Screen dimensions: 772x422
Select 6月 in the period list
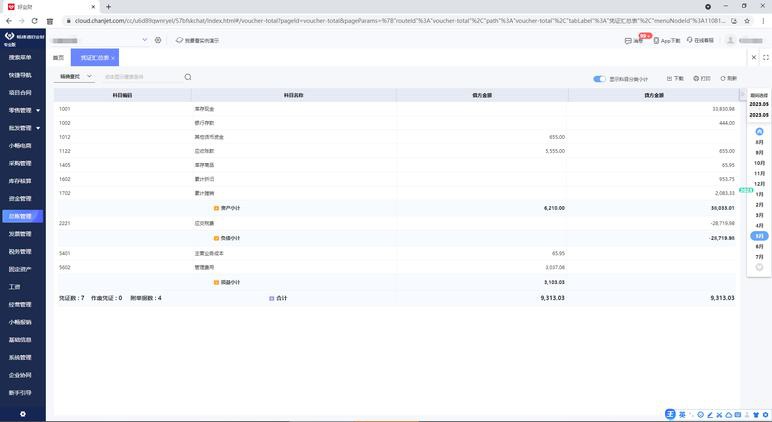[x=759, y=246]
